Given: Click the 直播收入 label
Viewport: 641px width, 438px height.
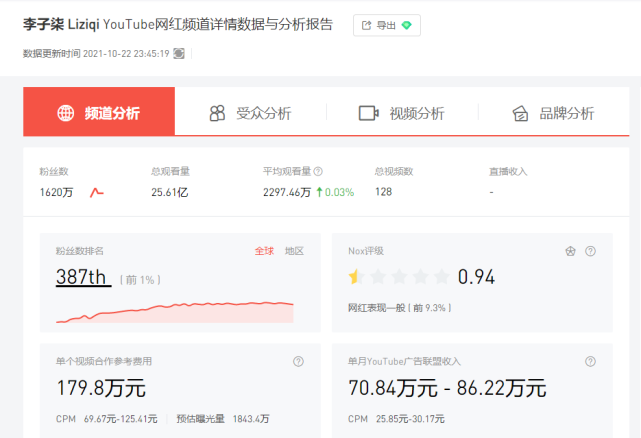Looking at the screenshot, I should point(508,171).
